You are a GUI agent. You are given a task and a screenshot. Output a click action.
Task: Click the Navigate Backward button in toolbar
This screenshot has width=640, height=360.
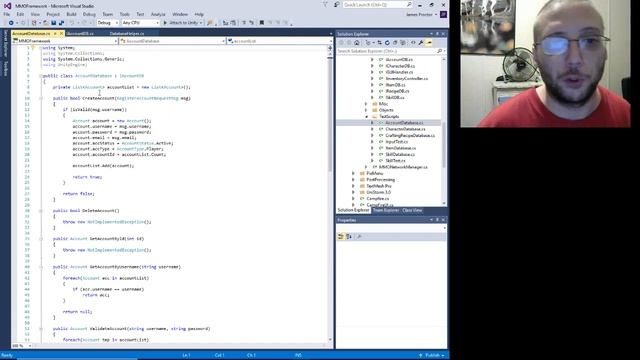(x=11, y=23)
